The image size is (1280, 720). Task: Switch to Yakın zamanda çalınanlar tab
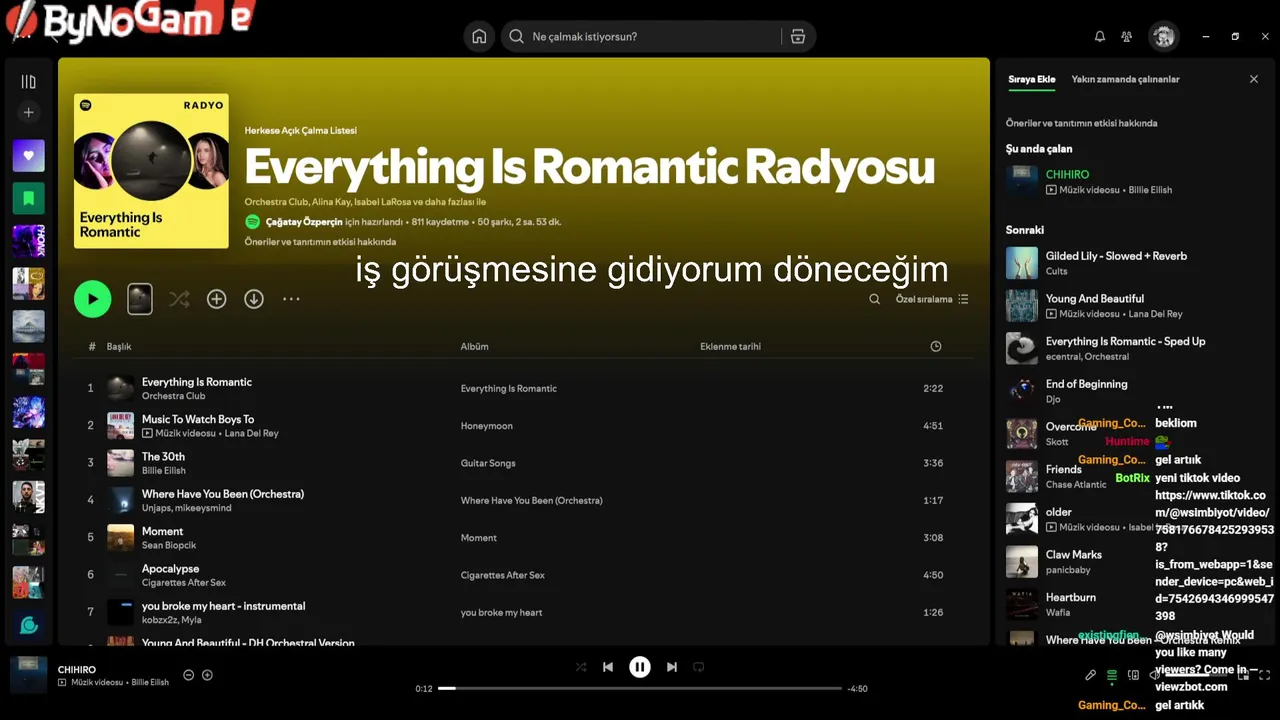(x=1125, y=79)
